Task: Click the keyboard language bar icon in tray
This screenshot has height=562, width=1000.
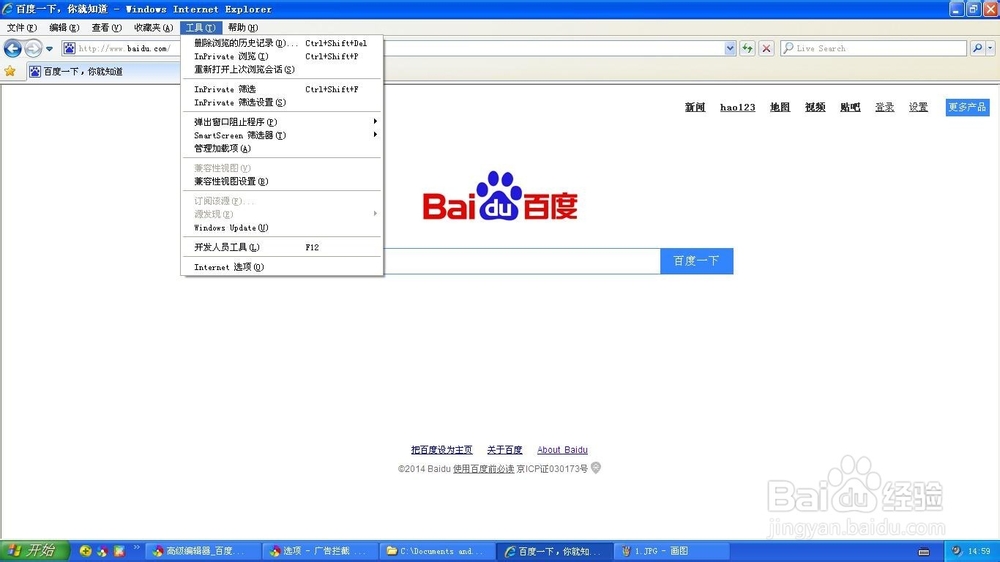Action: [923, 552]
